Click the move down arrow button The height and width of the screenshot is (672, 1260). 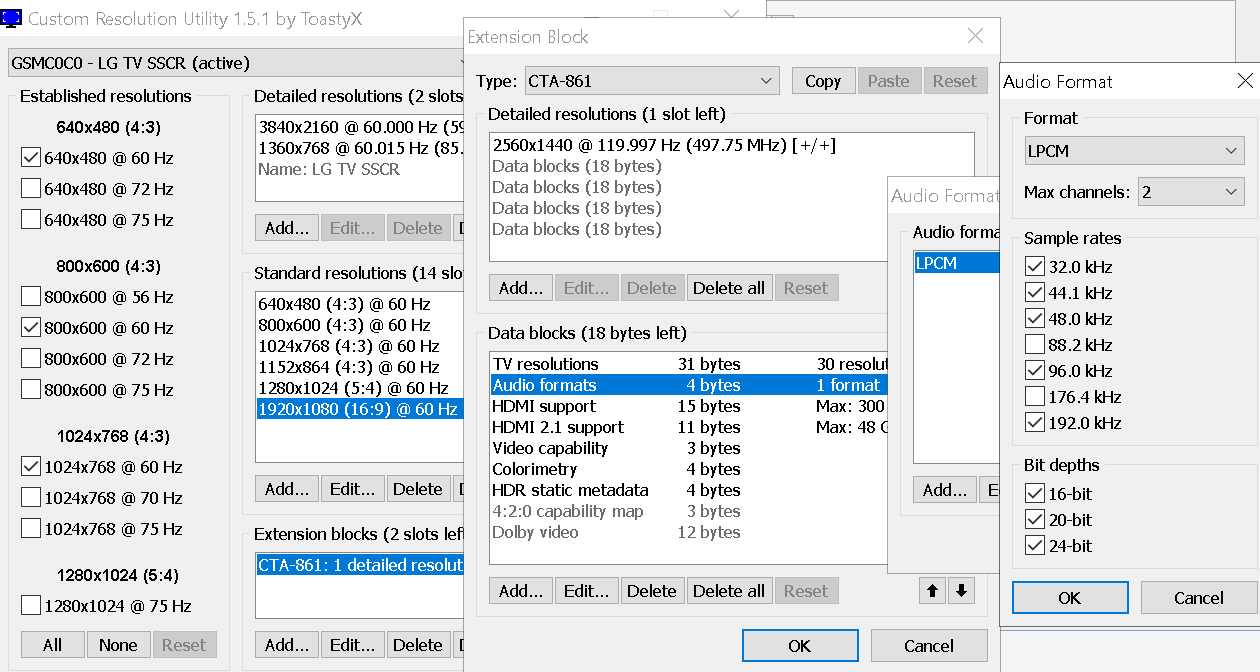[x=961, y=591]
